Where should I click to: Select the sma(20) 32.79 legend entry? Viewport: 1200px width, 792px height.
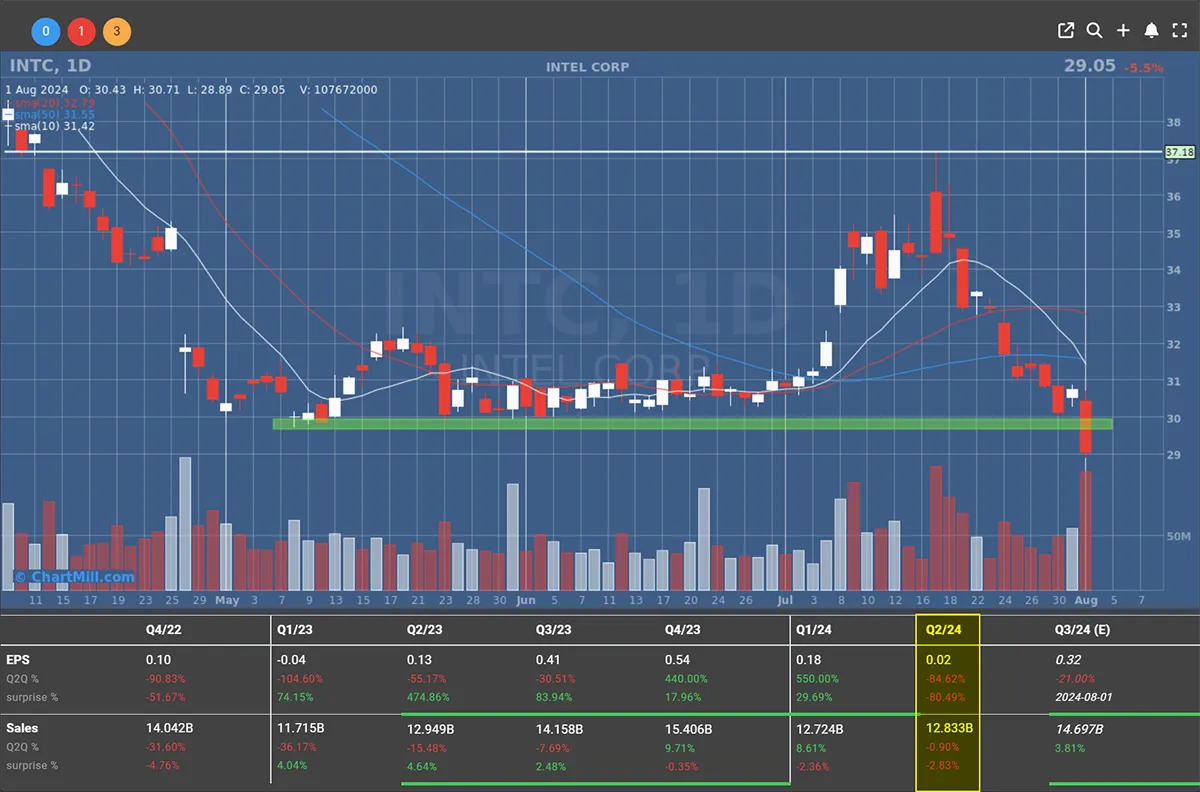(54, 102)
